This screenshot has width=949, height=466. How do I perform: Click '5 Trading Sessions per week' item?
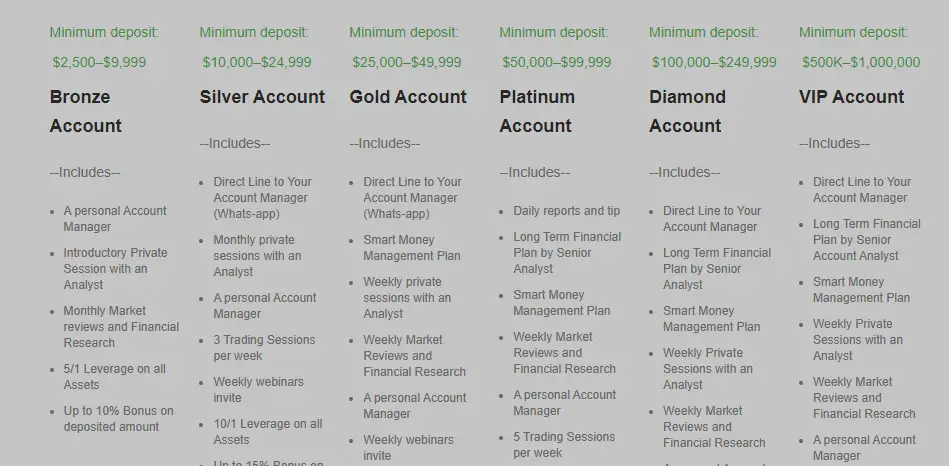564,445
